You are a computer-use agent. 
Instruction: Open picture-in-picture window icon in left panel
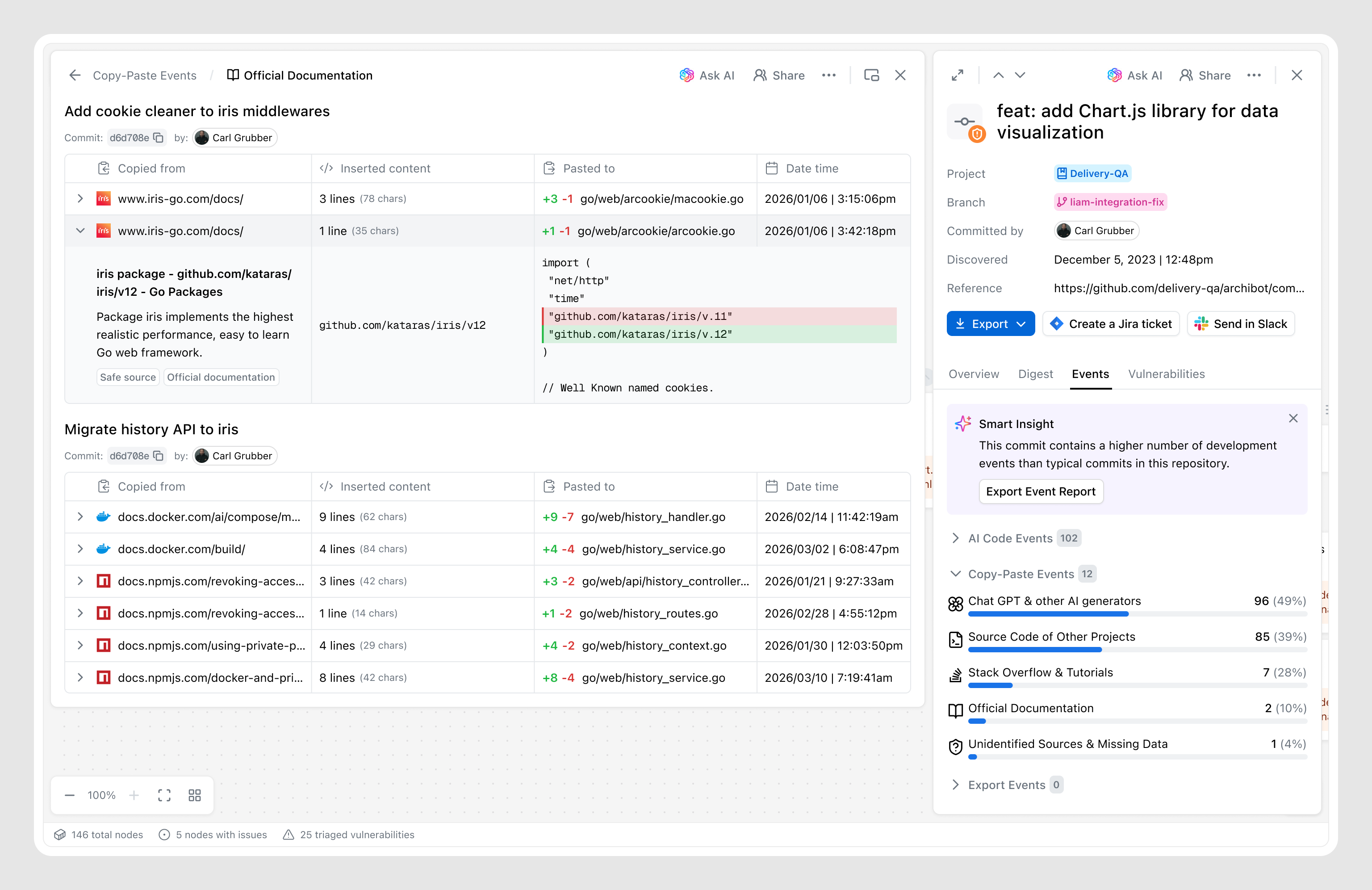point(871,76)
